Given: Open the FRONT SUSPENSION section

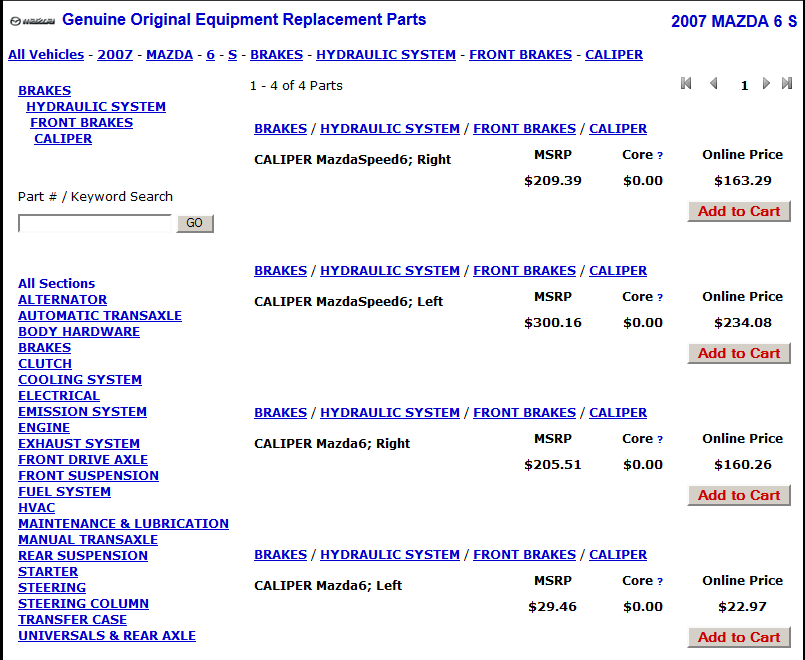Looking at the screenshot, I should [89, 476].
